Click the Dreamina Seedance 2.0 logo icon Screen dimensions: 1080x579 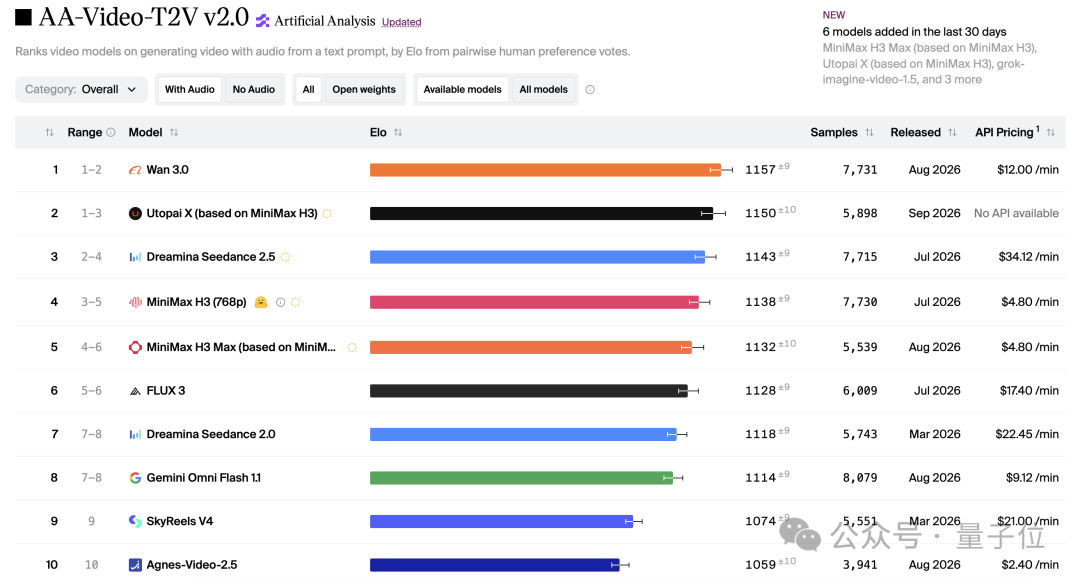135,434
